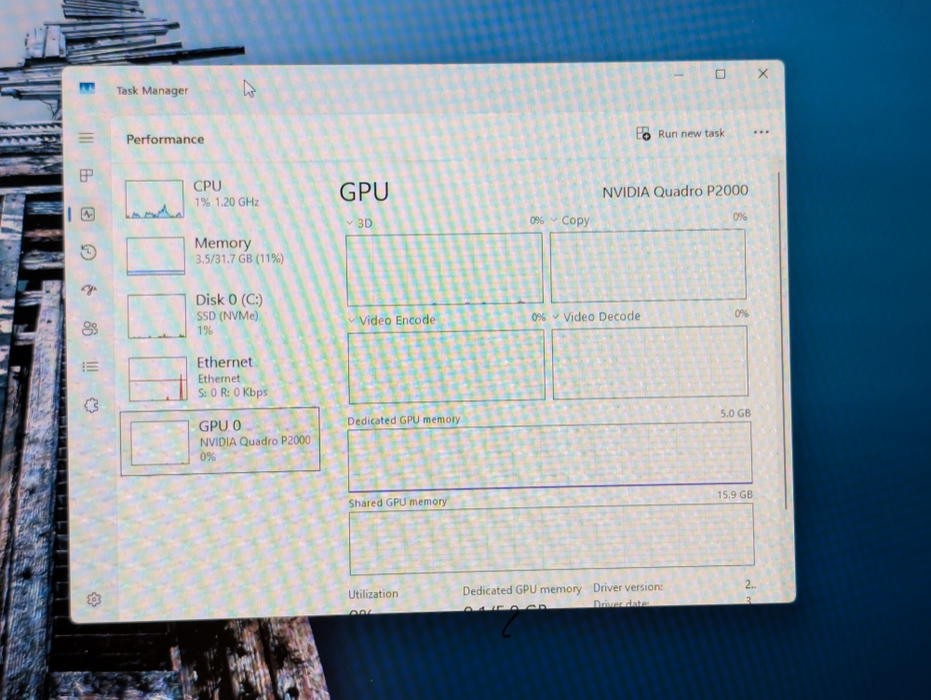The image size is (931, 700).
Task: Open Task Manager settings gear
Action: click(94, 599)
